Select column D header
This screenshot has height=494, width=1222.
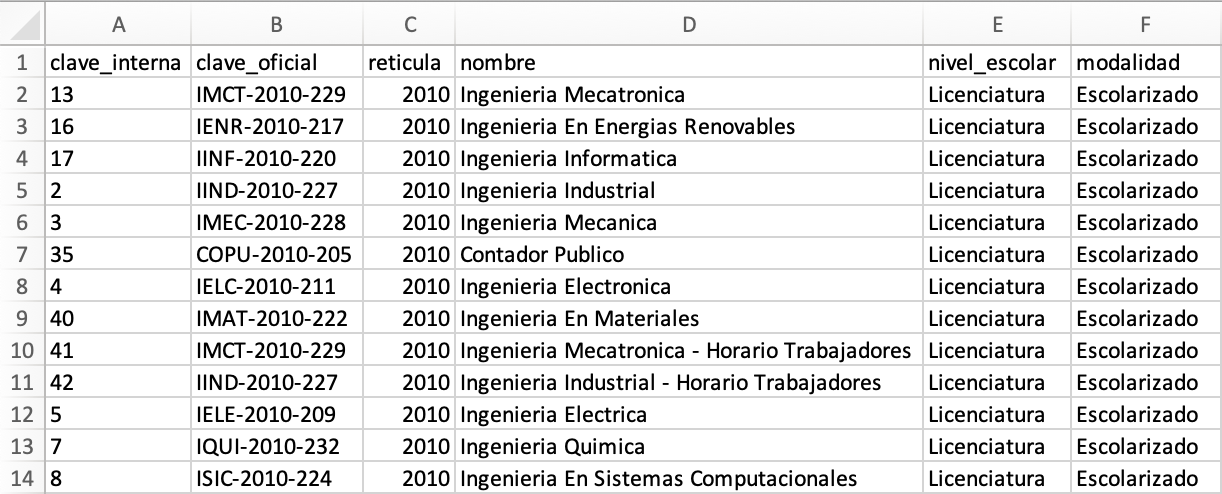[x=689, y=25]
